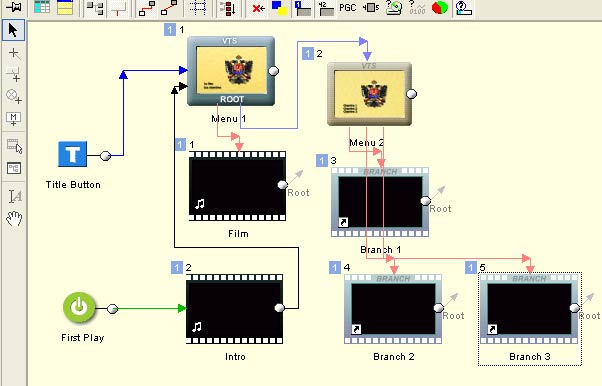The width and height of the screenshot is (602, 386).
Task: Click the red X delete link icon
Action: 258,8
